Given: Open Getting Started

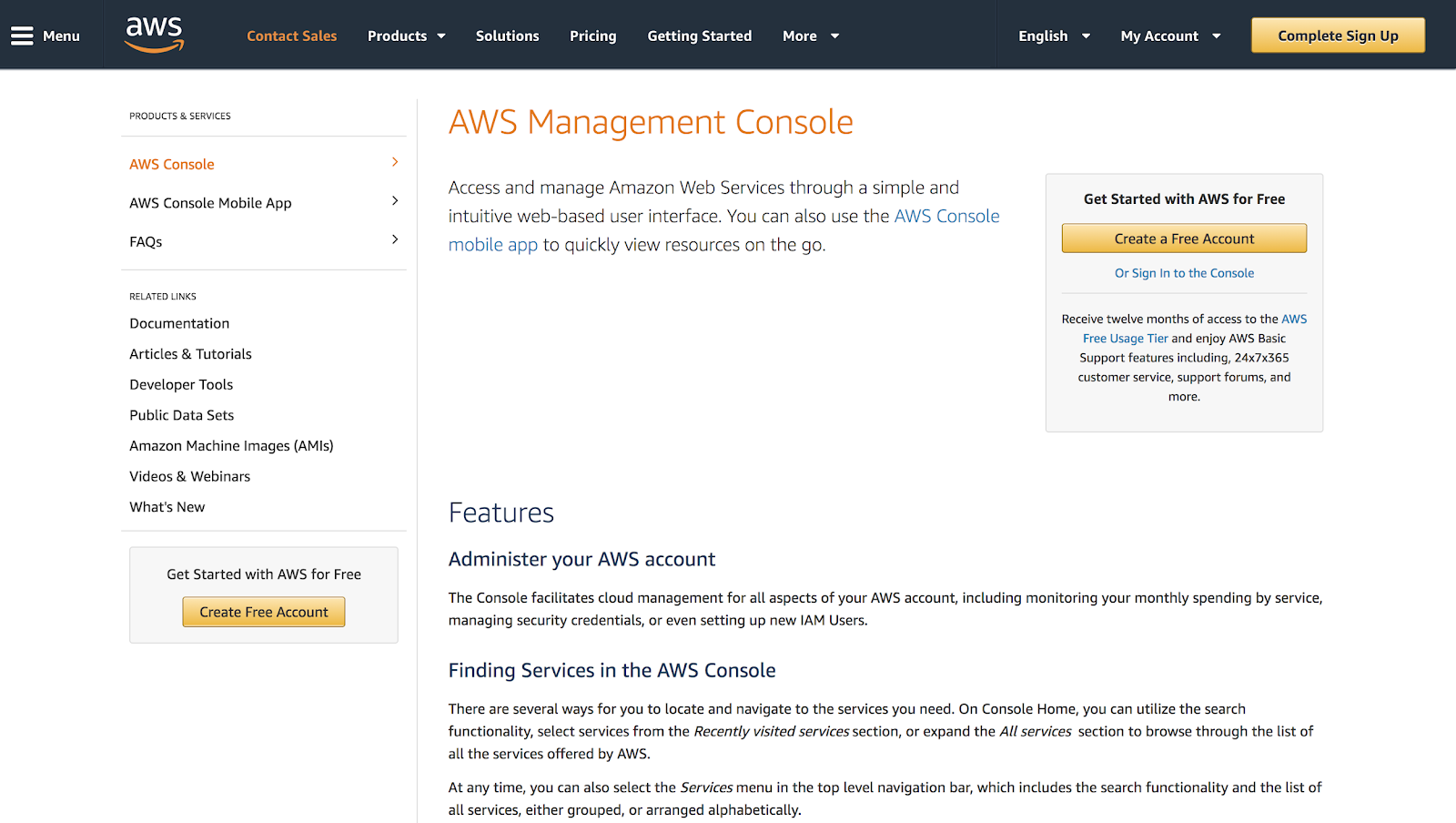Looking at the screenshot, I should click(699, 36).
